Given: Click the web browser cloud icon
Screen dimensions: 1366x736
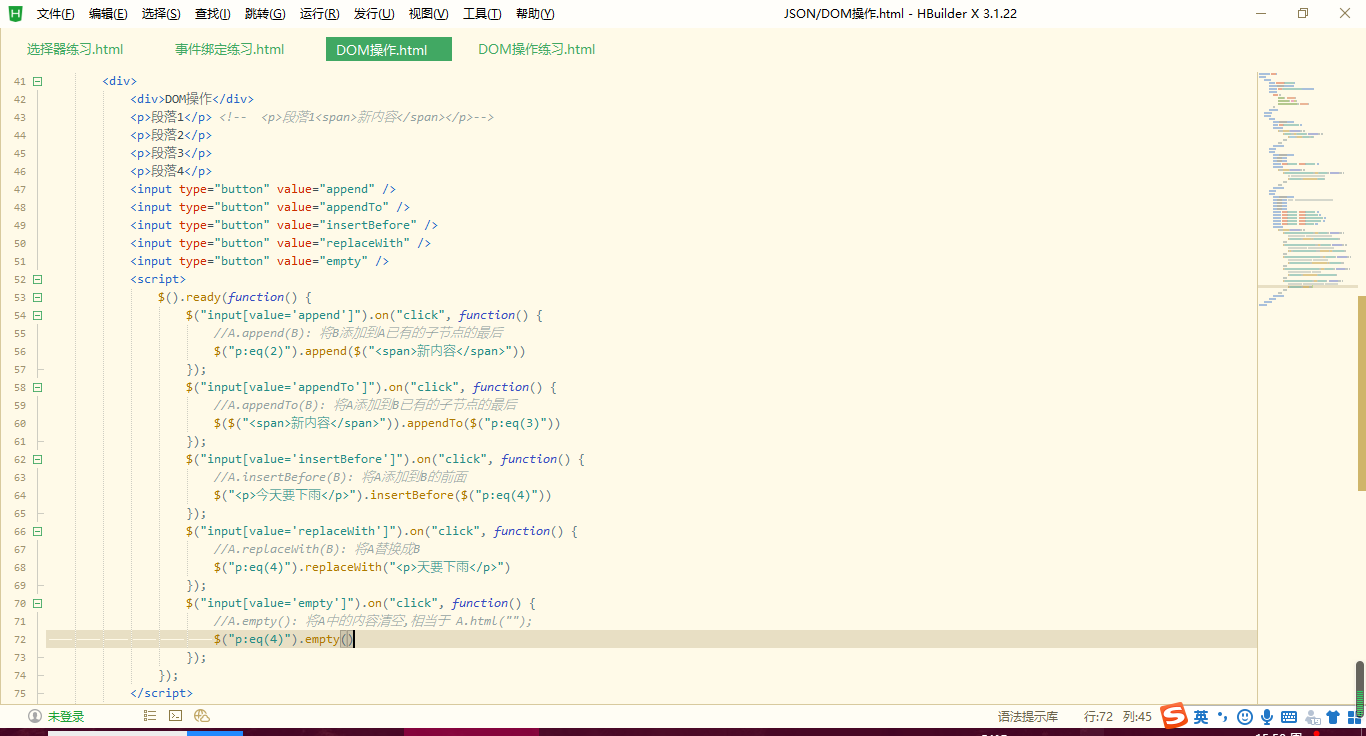Looking at the screenshot, I should pyautogui.click(x=202, y=716).
